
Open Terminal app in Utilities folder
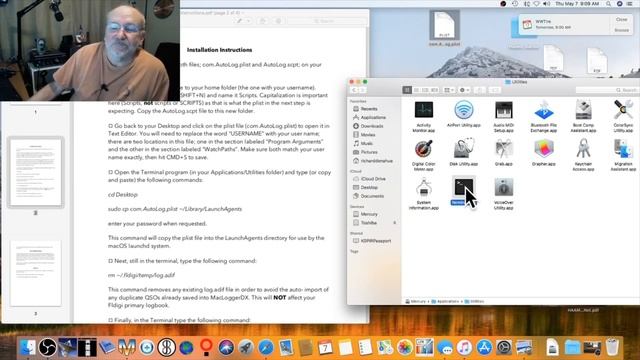tap(463, 188)
